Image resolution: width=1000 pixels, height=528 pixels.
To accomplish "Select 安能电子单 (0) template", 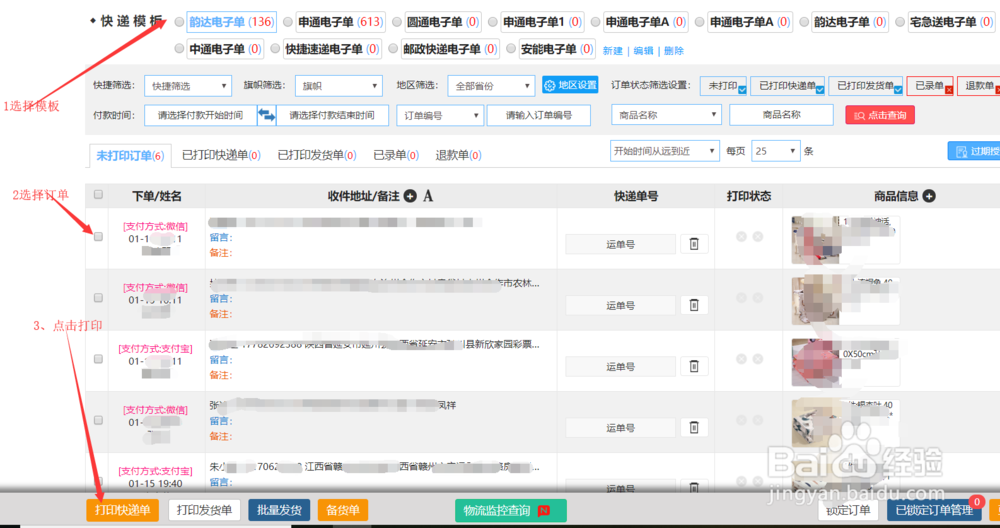I will (x=510, y=49).
